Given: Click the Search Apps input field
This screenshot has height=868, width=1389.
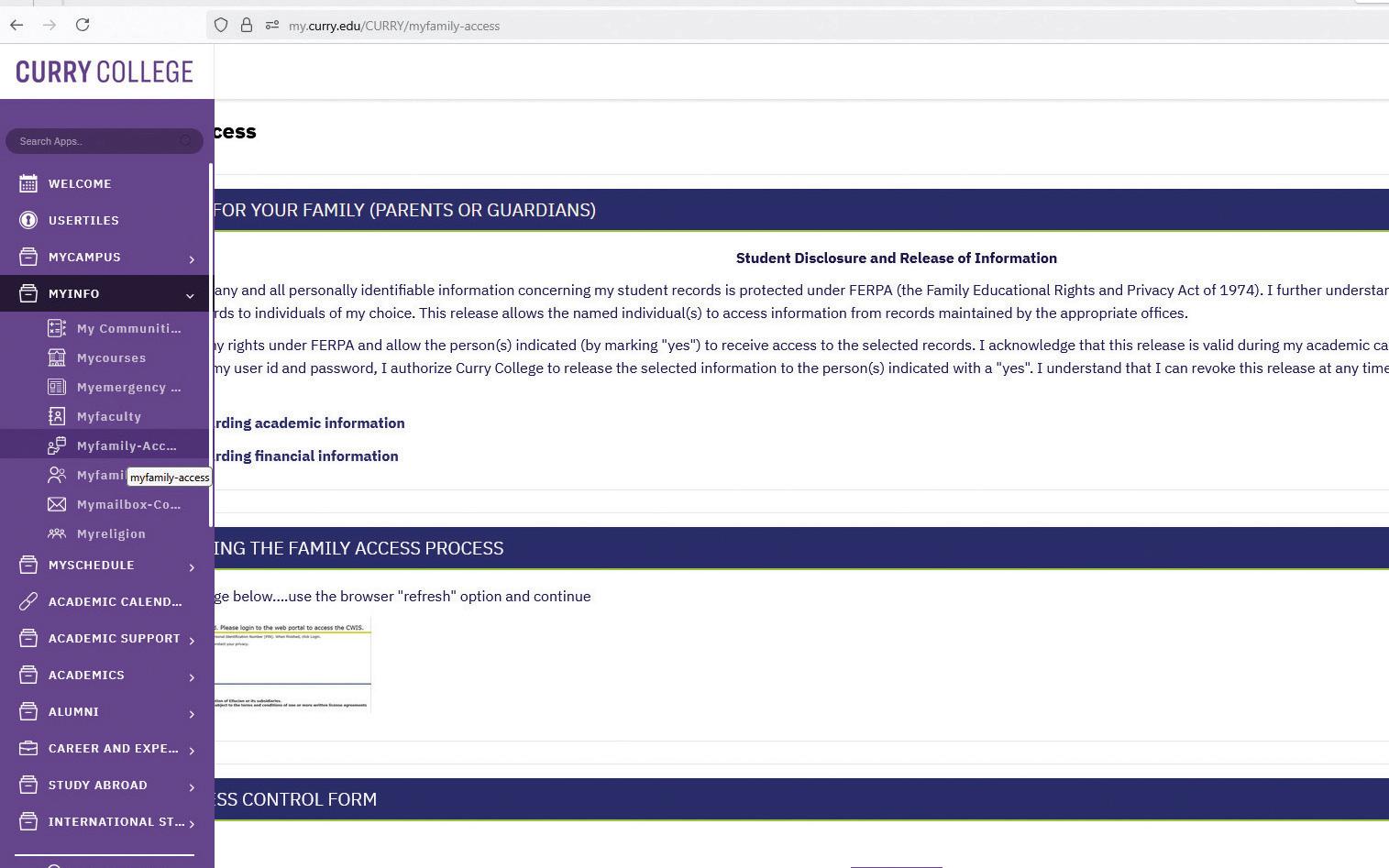Looking at the screenshot, I should [x=104, y=140].
